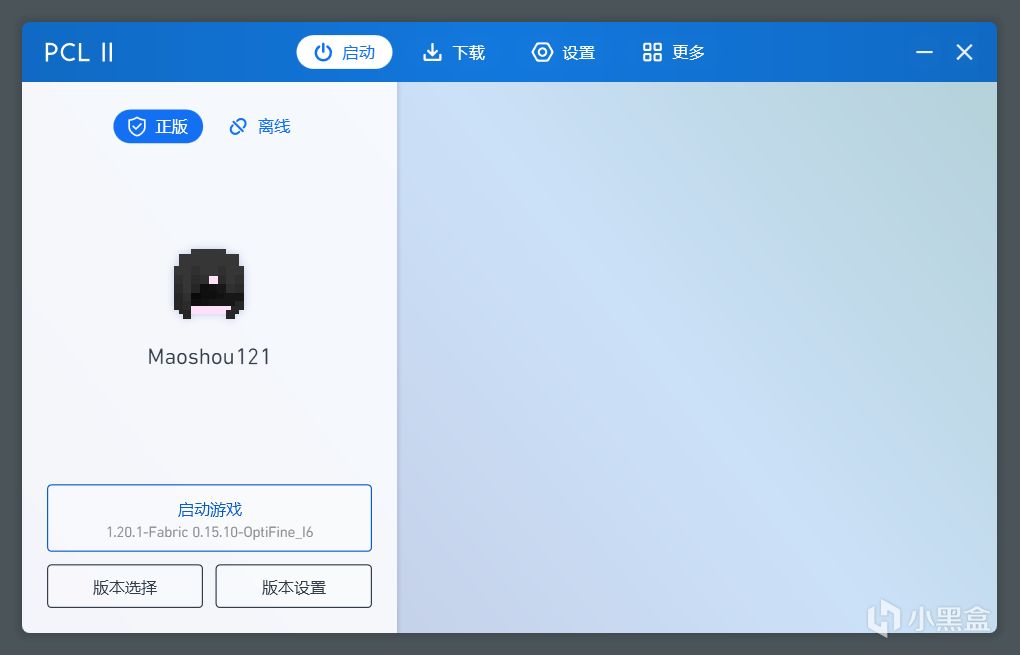
Task: Launch the game with 启动游戏 button
Action: [209, 518]
